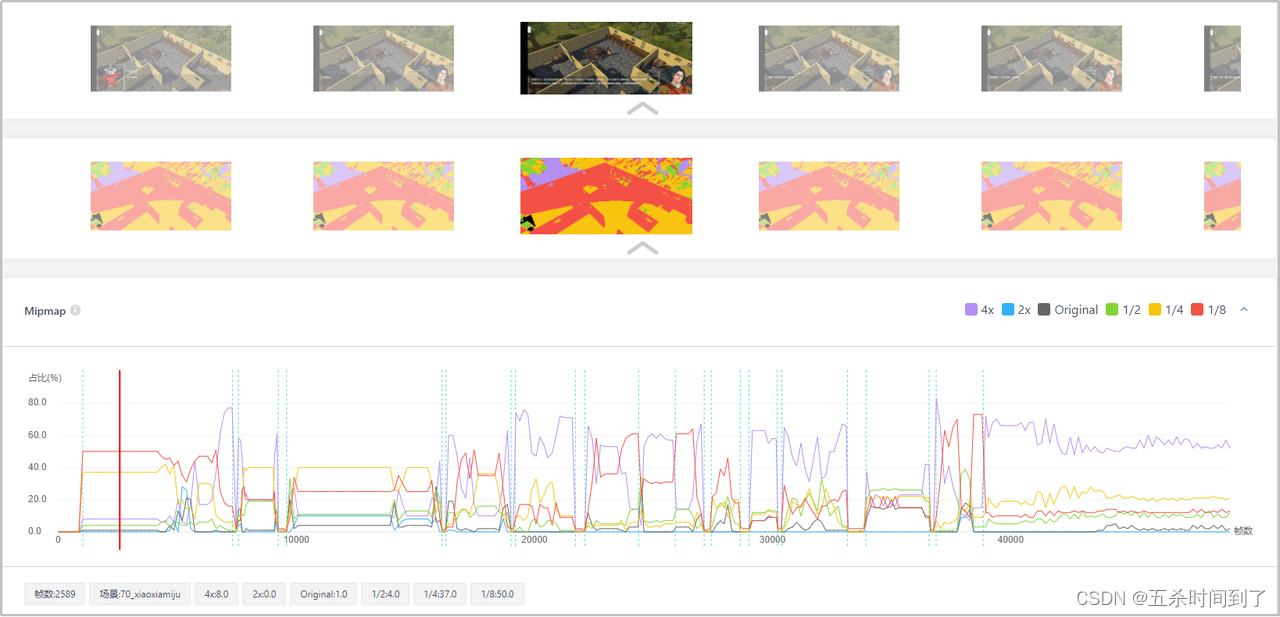Click the 场景:70_xiaoxiamiju scene chip
The image size is (1280, 617).
coord(140,594)
